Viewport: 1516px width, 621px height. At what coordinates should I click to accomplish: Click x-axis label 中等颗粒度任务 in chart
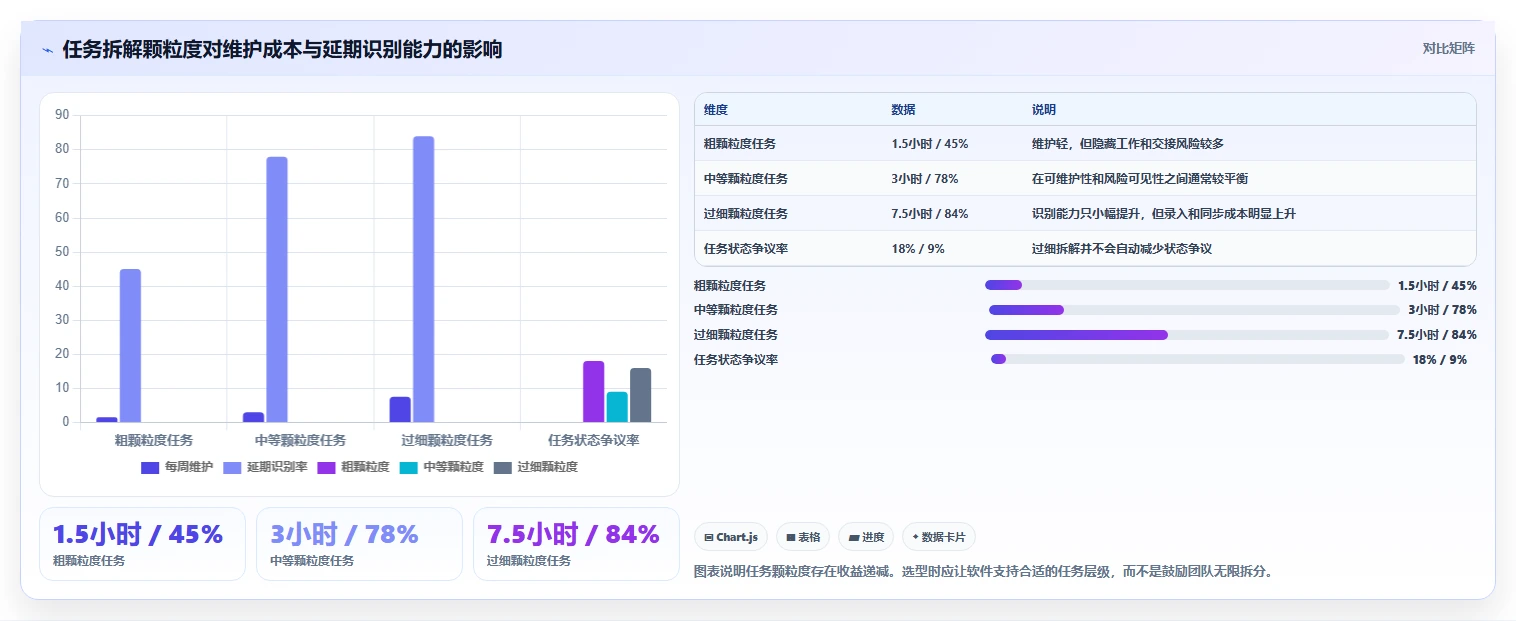(x=300, y=440)
